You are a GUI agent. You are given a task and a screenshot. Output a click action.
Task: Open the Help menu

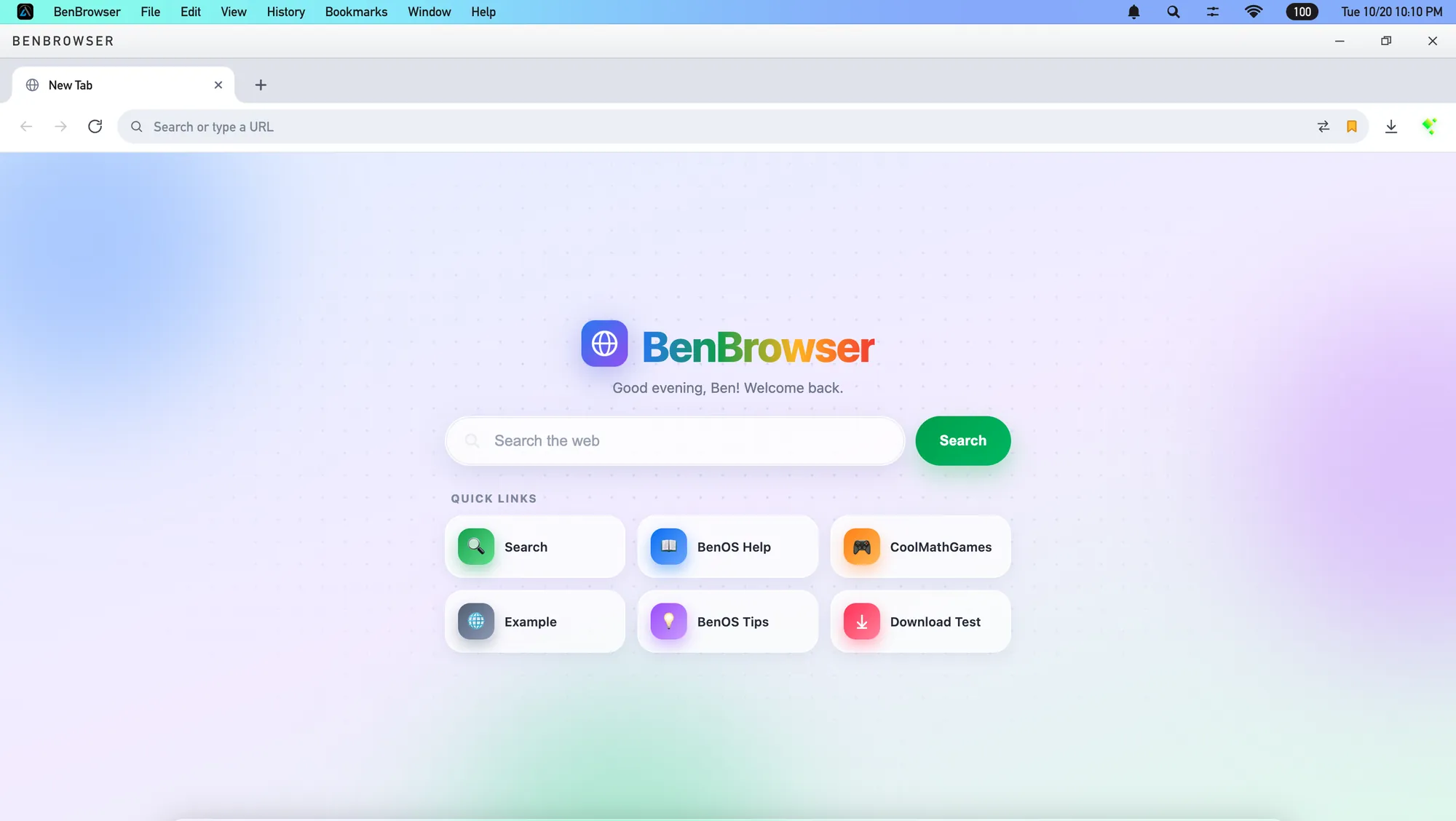[483, 12]
